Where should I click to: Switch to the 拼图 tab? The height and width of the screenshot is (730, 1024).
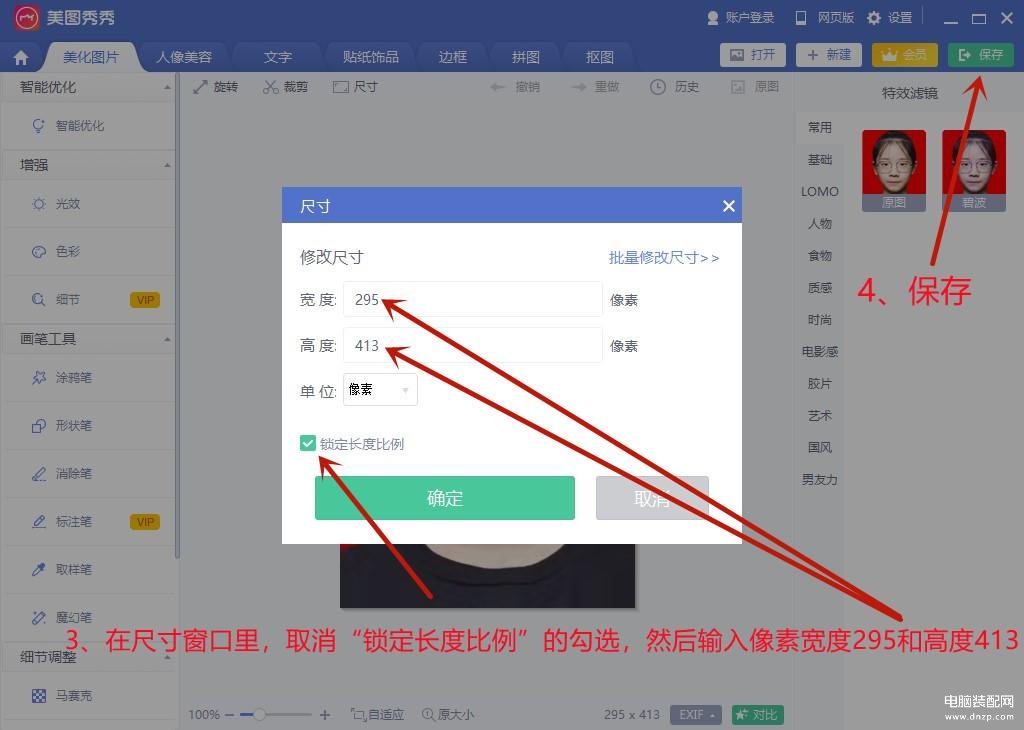coord(526,57)
